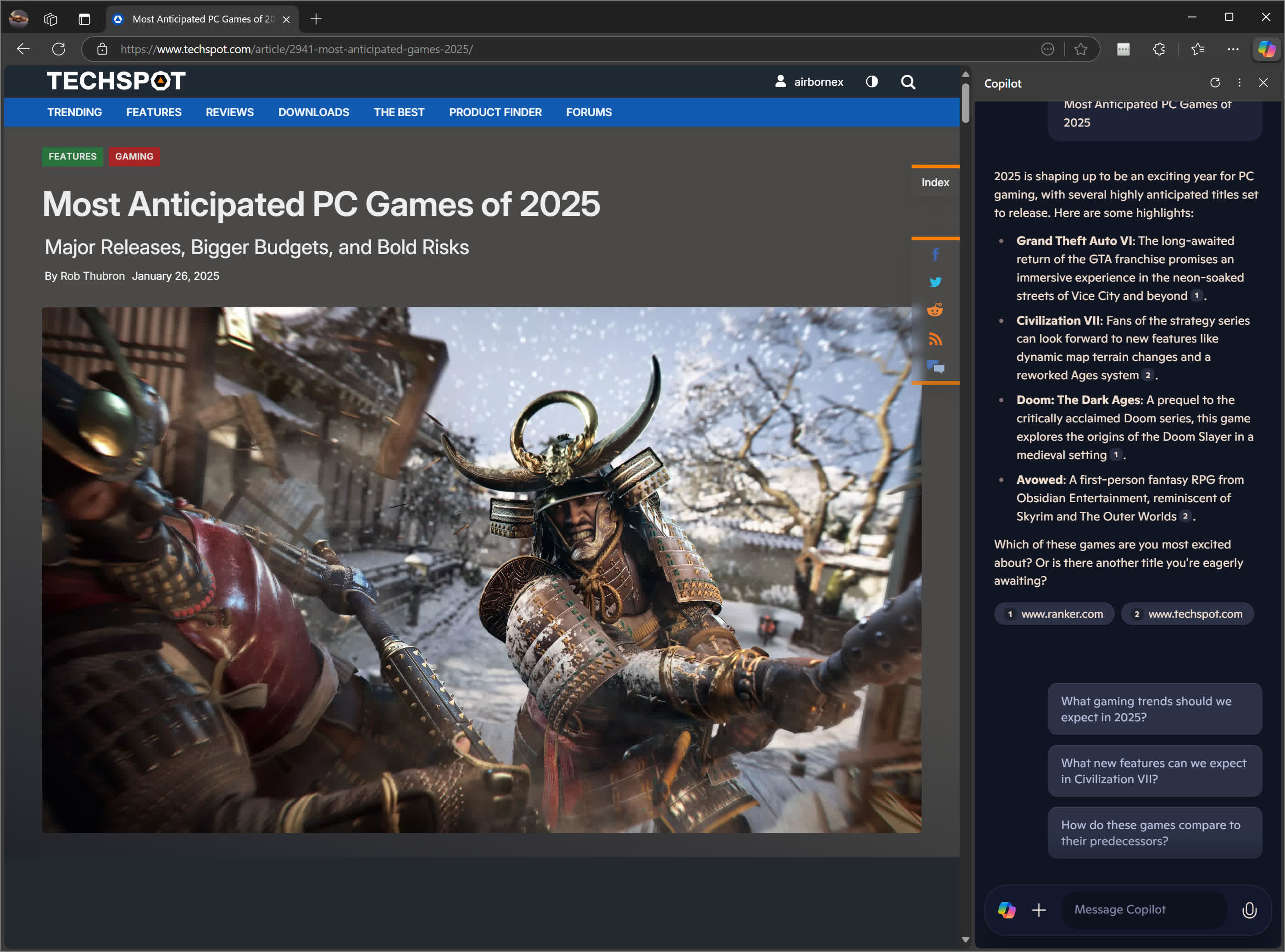
Task: Add page to favorites star
Action: point(1081,50)
